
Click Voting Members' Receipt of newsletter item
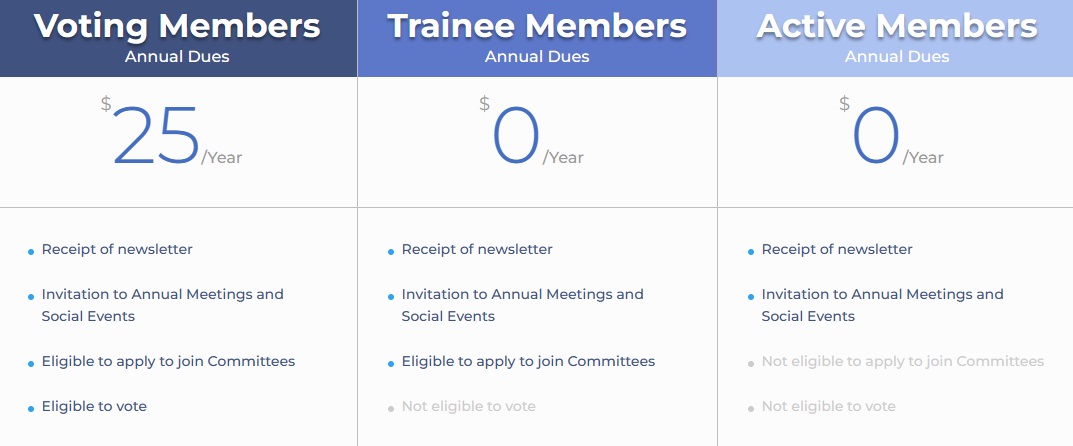coord(117,249)
